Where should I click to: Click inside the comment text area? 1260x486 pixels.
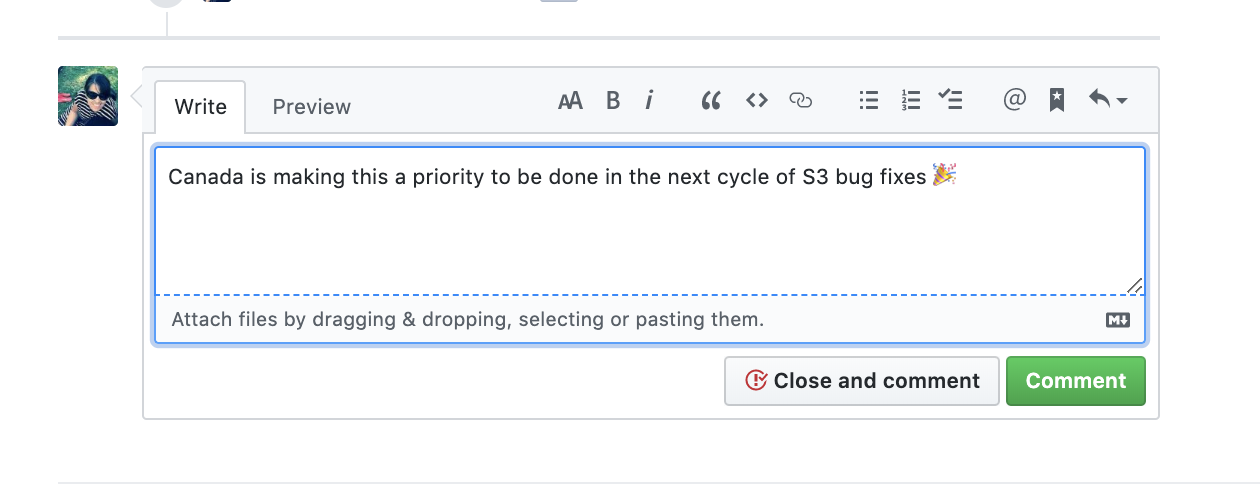(650, 221)
